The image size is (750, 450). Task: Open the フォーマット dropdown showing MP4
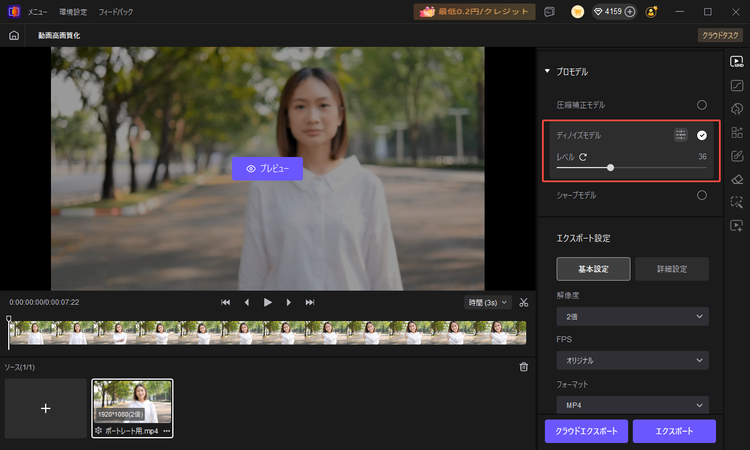click(x=632, y=405)
